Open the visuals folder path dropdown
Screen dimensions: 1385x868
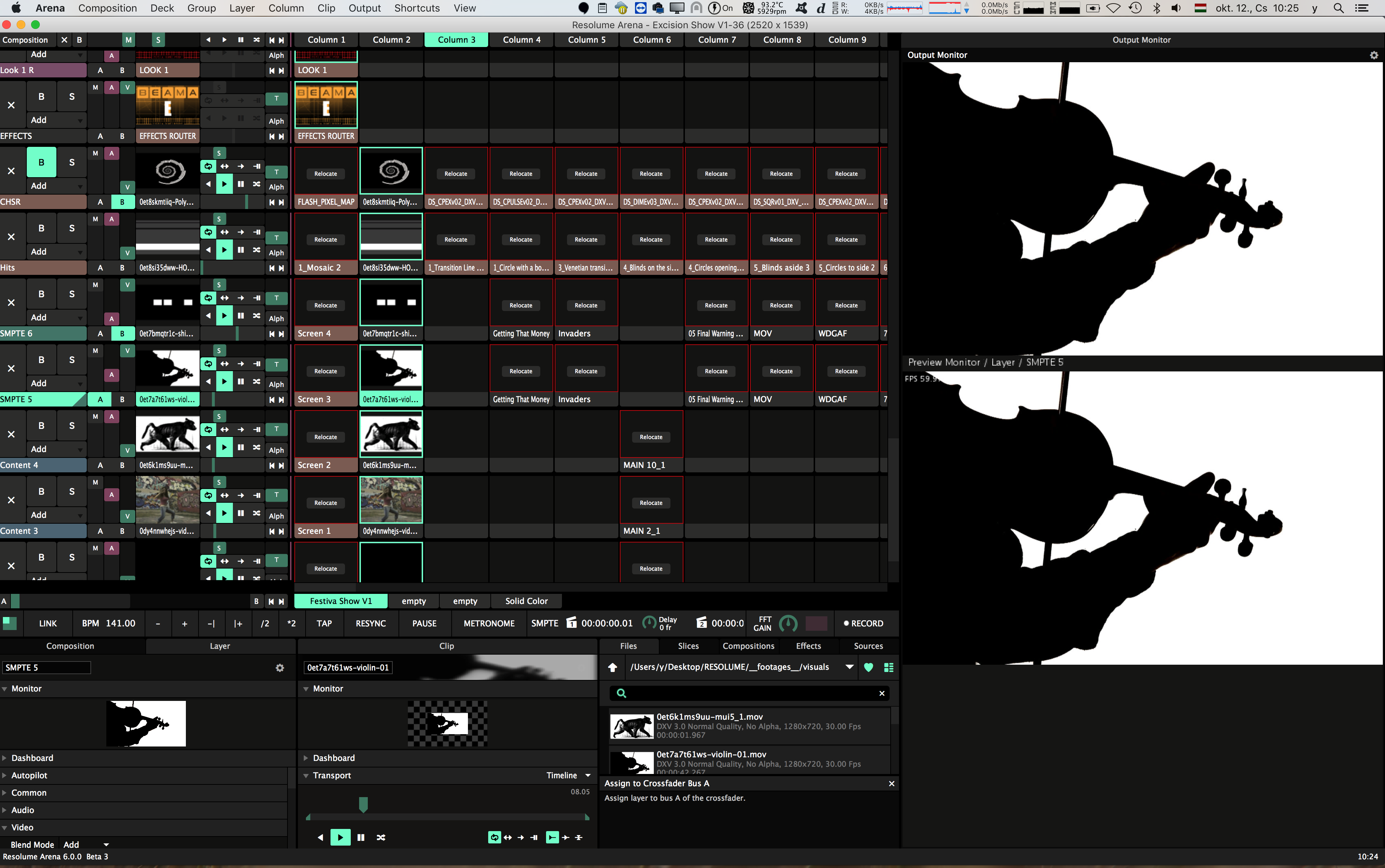click(849, 667)
